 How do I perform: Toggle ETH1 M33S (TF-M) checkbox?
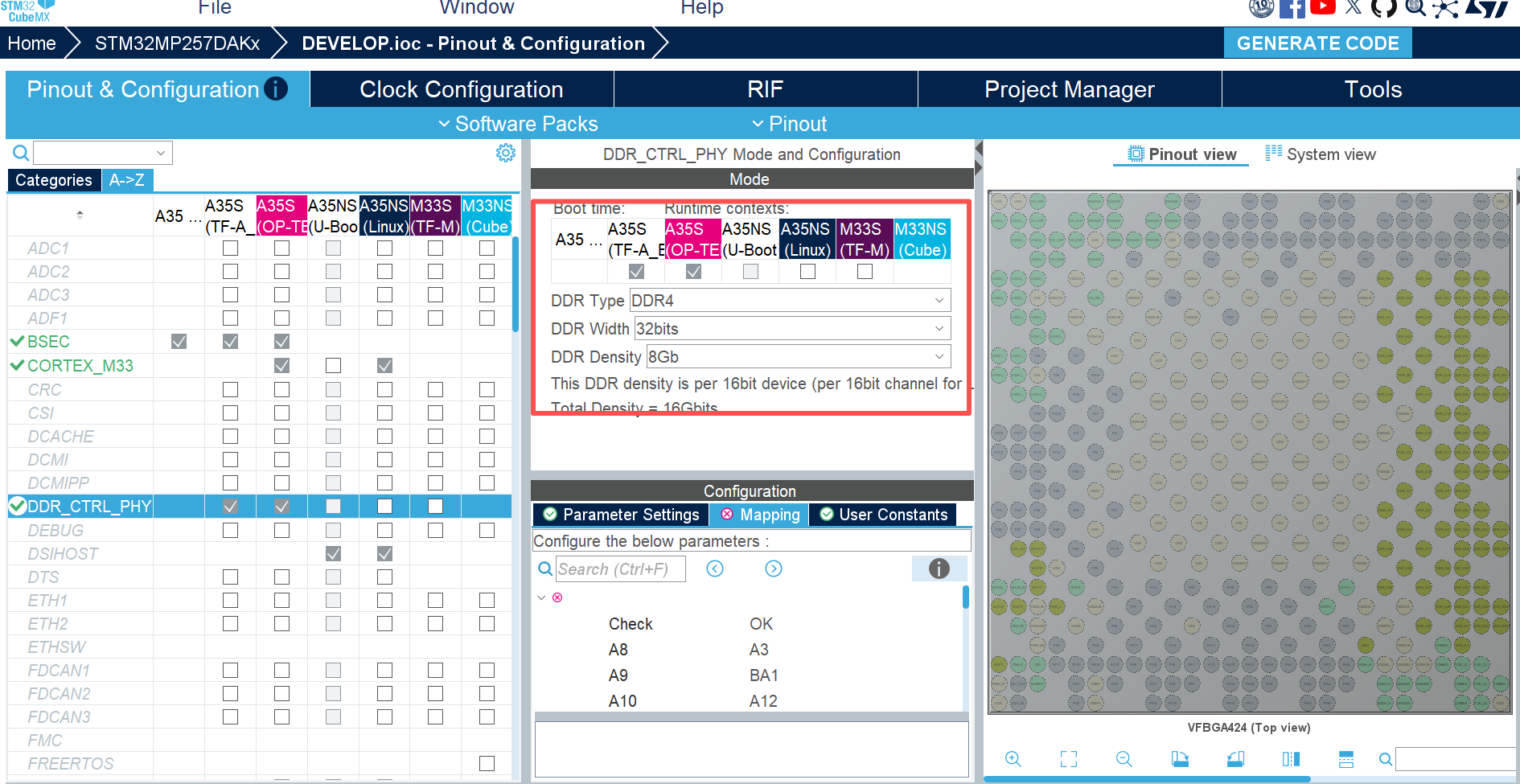click(x=435, y=601)
